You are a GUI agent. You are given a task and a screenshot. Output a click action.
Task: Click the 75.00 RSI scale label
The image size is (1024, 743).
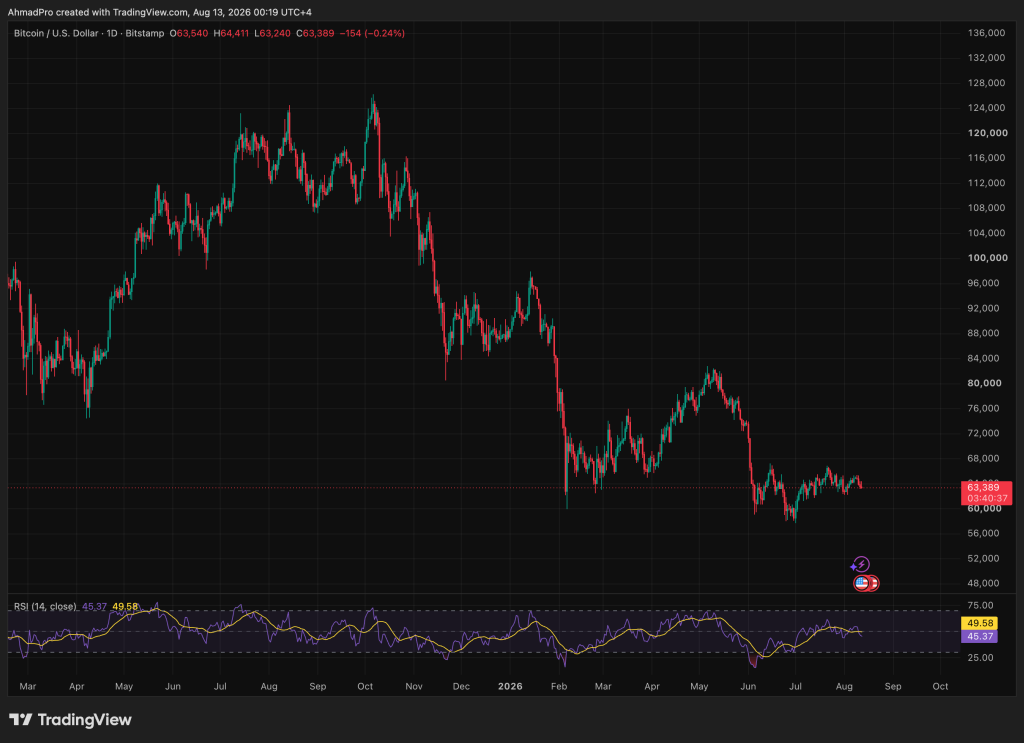point(980,605)
